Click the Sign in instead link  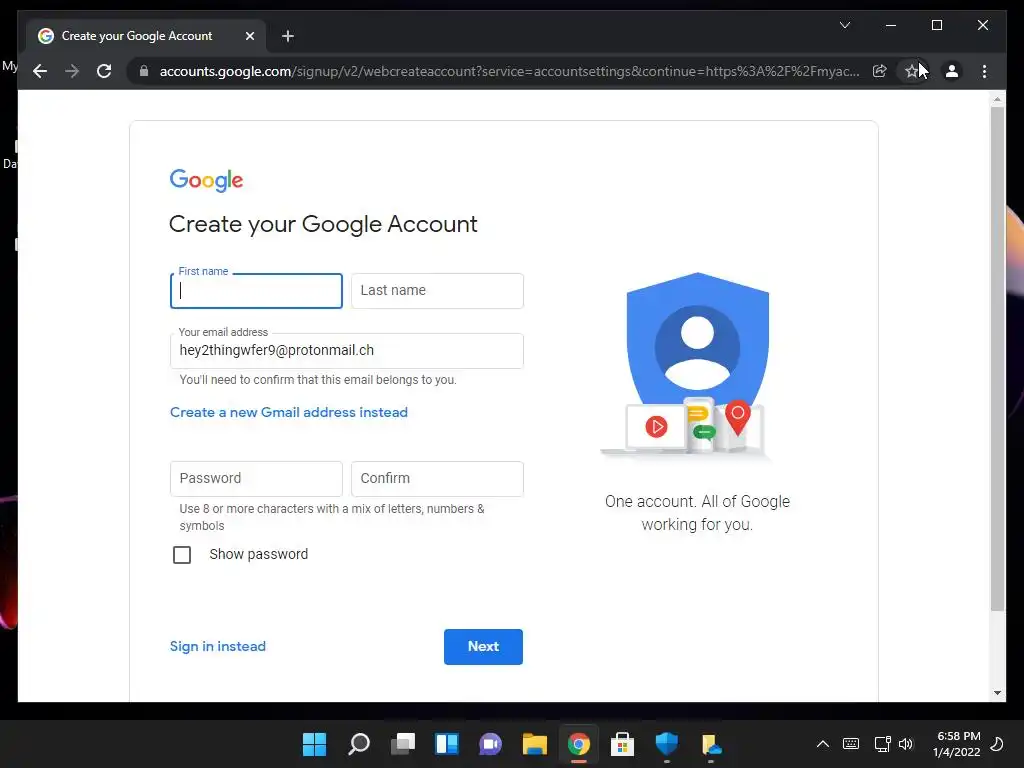coord(217,646)
